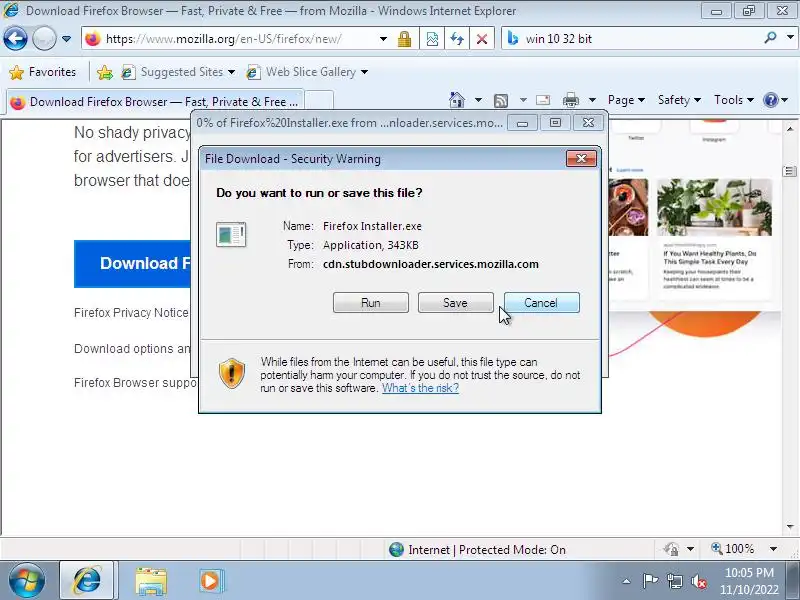Image resolution: width=800 pixels, height=600 pixels.
Task: Click the page vertical scrollbar down arrow
Action: [790, 526]
